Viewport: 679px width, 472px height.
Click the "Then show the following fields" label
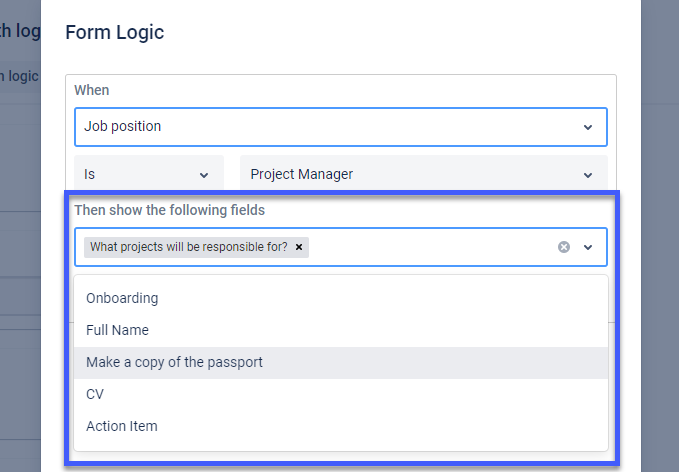click(x=169, y=211)
